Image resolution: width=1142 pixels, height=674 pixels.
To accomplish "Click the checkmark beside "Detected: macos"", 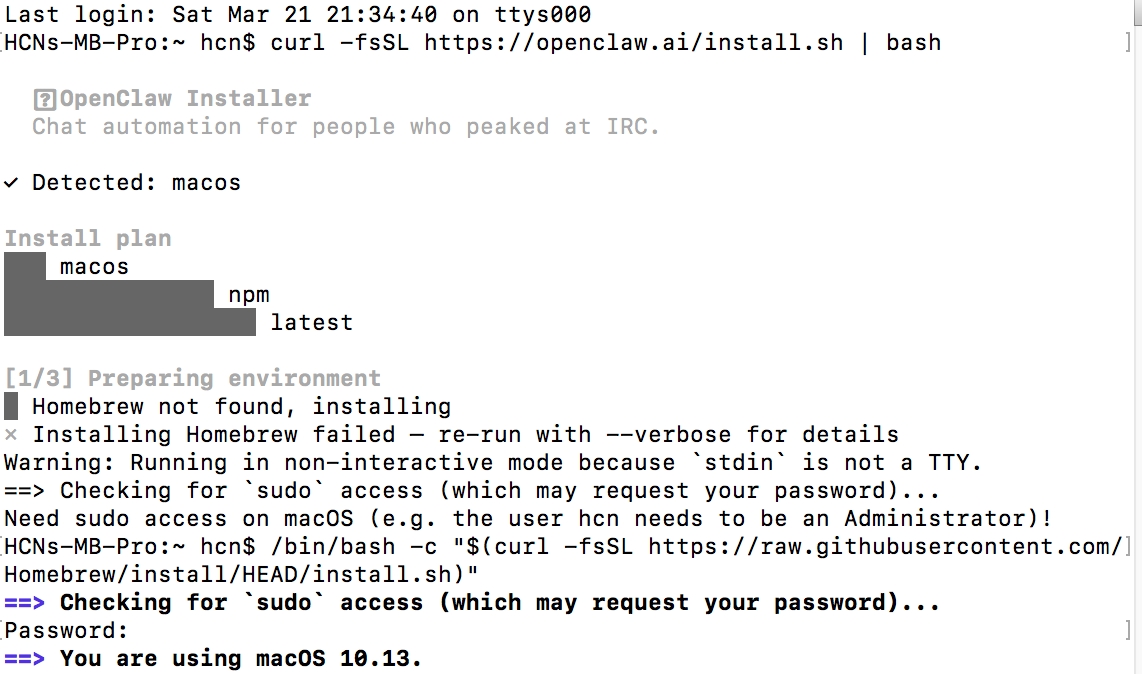I will tap(11, 183).
